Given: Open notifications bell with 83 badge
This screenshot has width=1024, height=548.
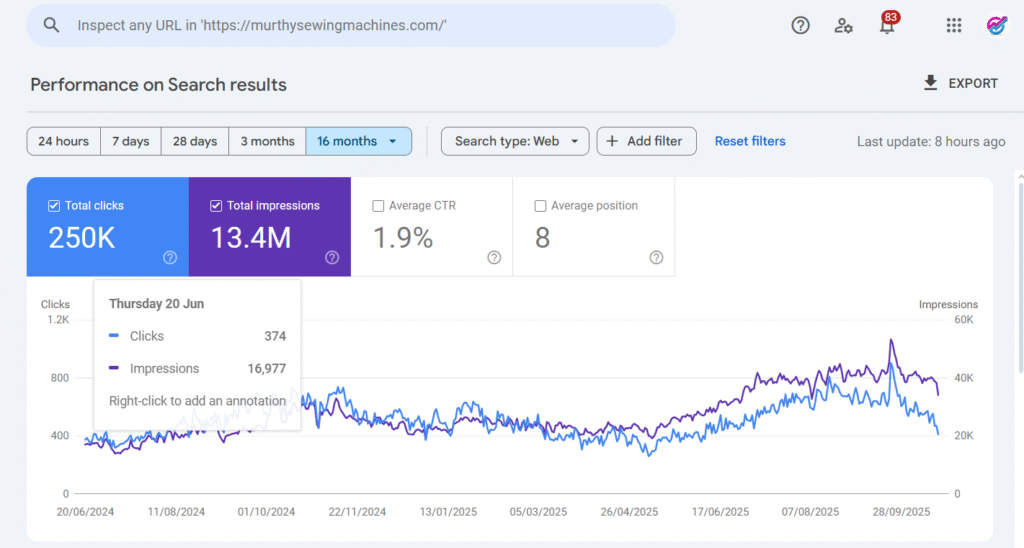Looking at the screenshot, I should (x=887, y=26).
